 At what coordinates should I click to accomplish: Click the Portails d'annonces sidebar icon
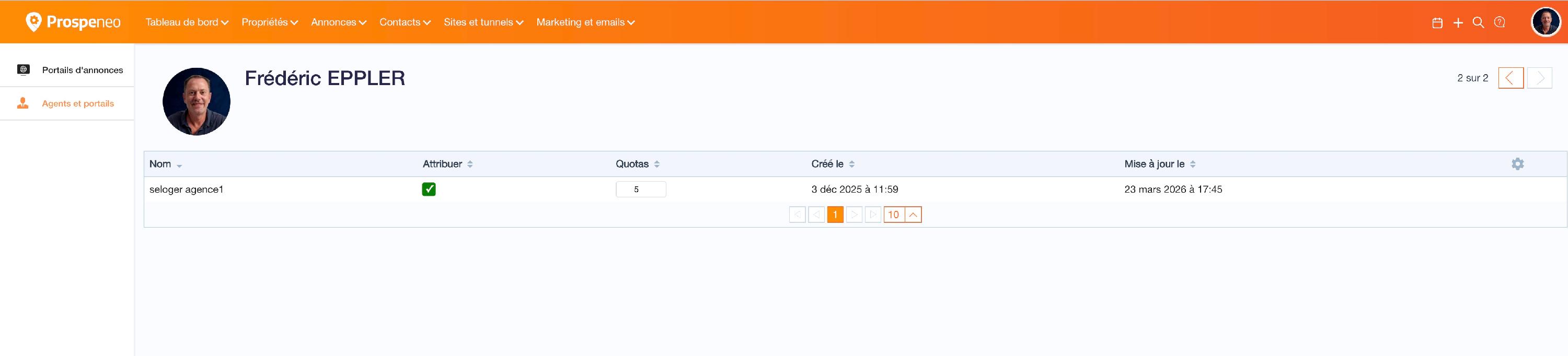[x=23, y=70]
